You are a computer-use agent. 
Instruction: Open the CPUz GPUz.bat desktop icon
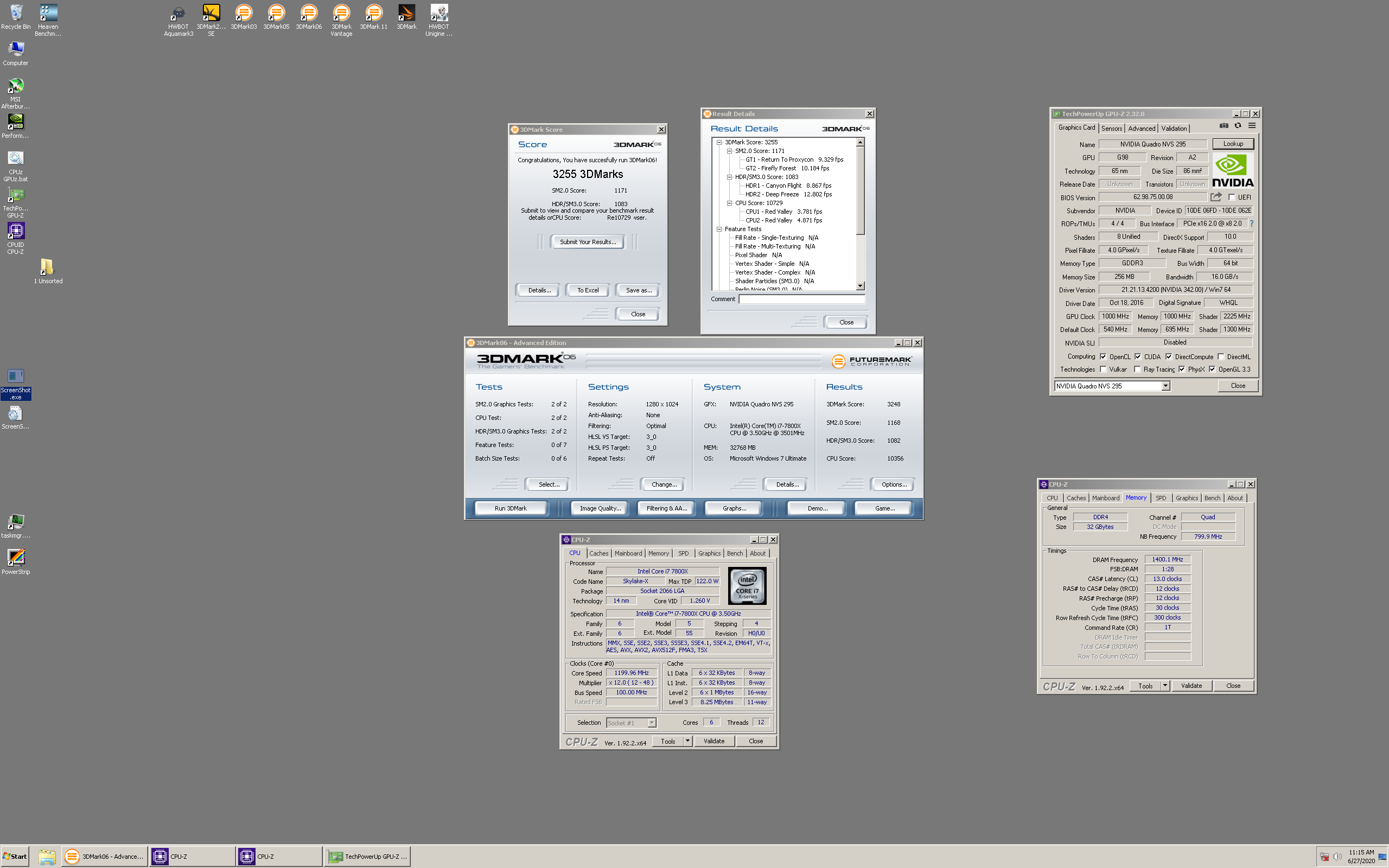point(16,166)
